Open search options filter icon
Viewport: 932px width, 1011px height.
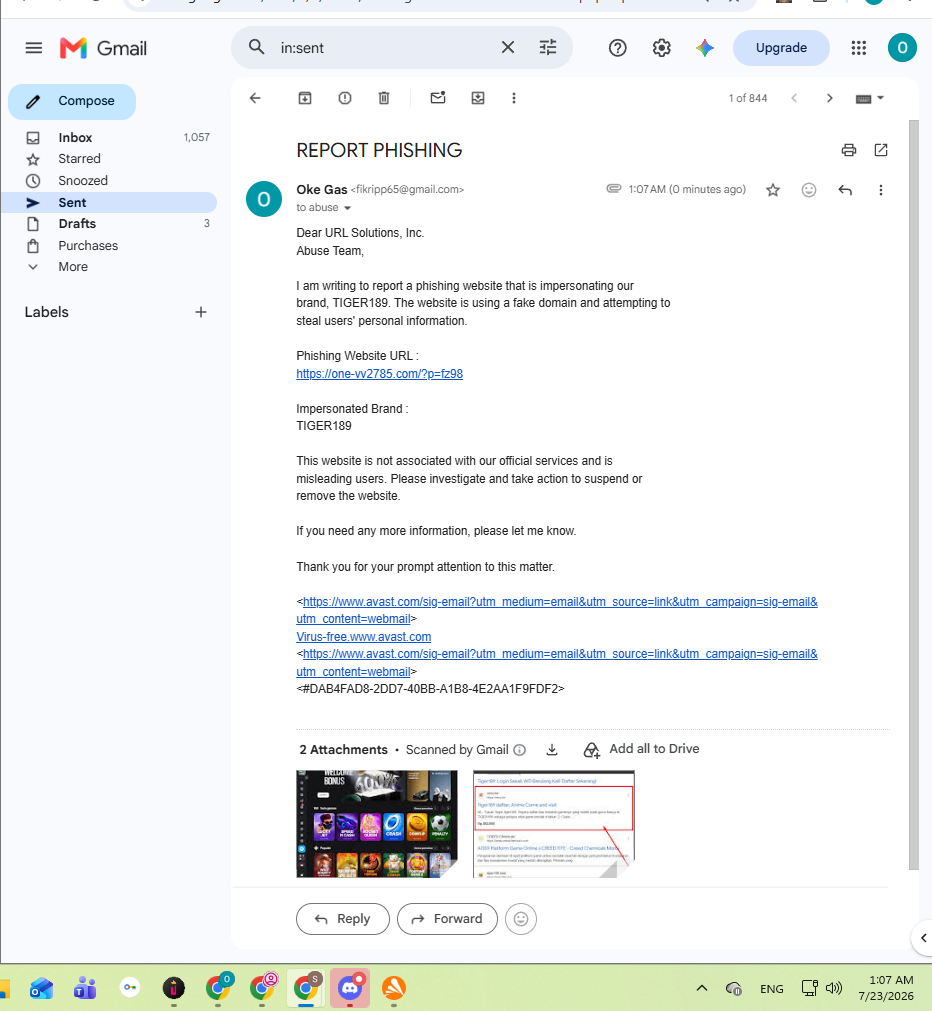548,47
